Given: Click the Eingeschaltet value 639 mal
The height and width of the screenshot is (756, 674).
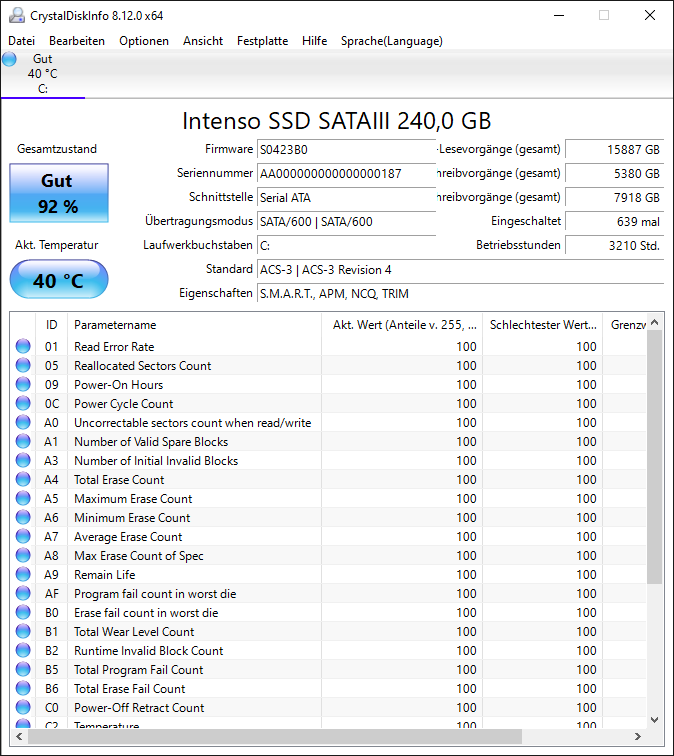Looking at the screenshot, I should point(615,222).
